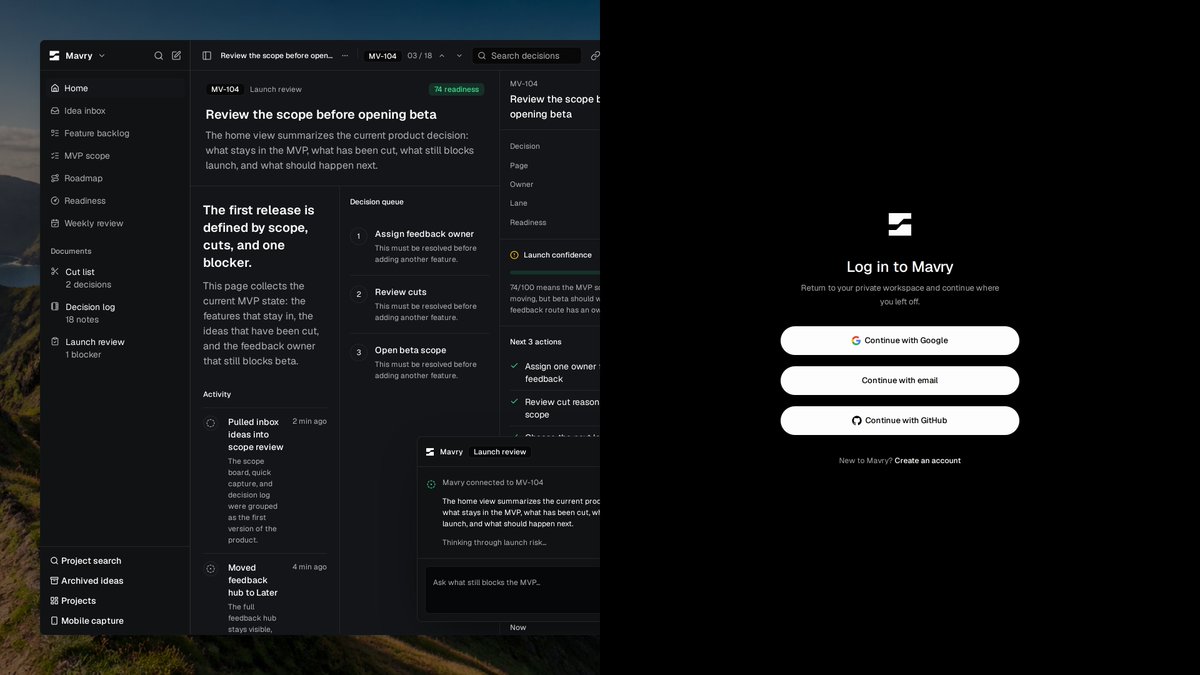Click the link icon after Search decisions
The width and height of the screenshot is (1200, 675).
(x=595, y=56)
